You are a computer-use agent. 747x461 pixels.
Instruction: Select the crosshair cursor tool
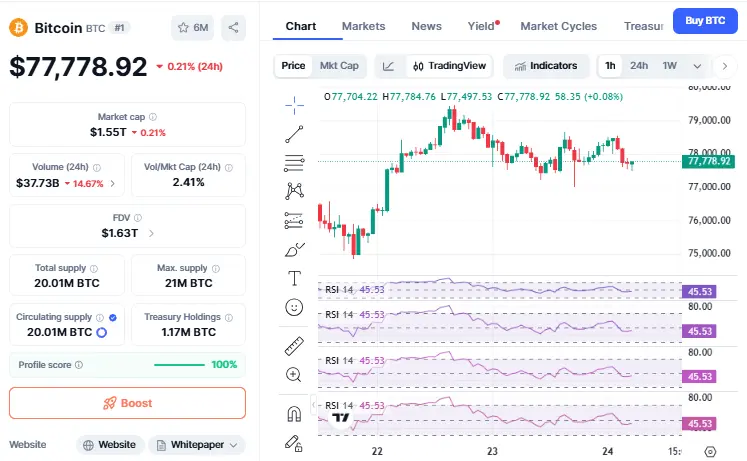pos(294,105)
